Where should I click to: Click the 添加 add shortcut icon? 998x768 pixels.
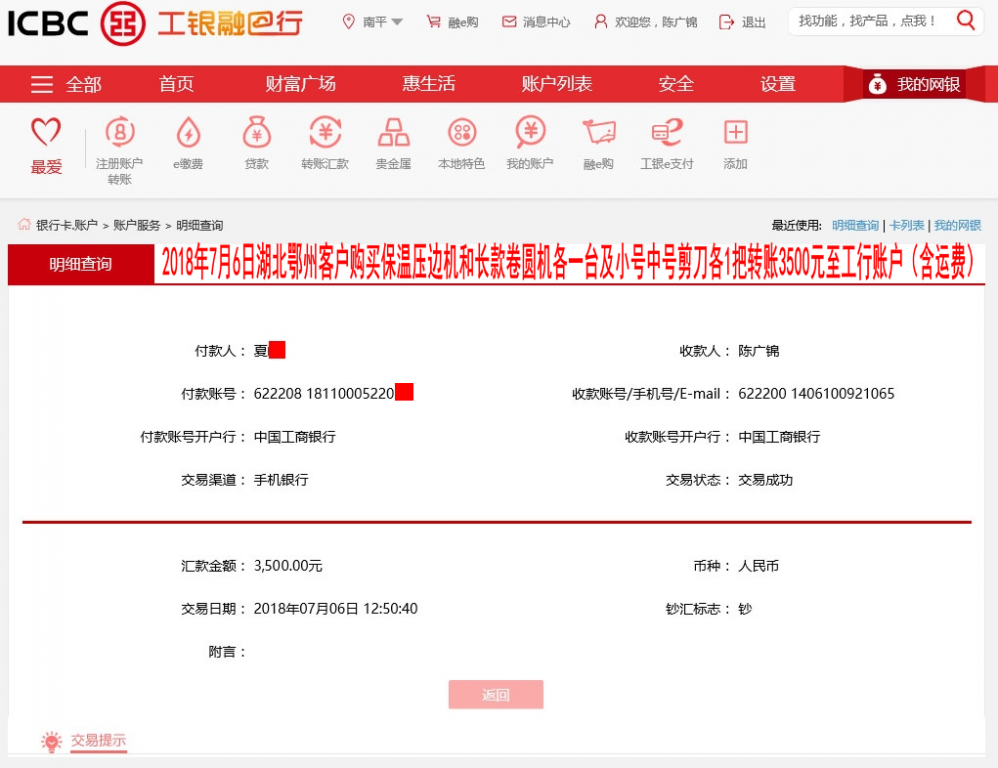click(735, 142)
